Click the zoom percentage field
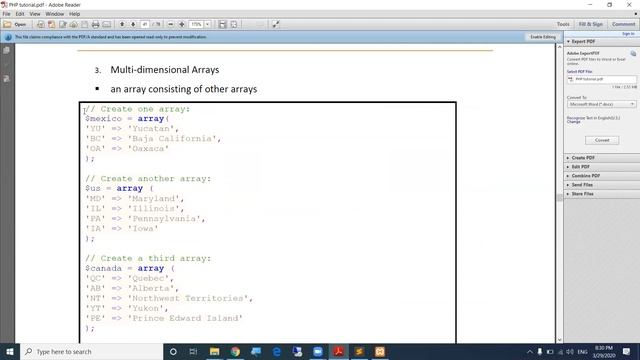 coord(196,24)
